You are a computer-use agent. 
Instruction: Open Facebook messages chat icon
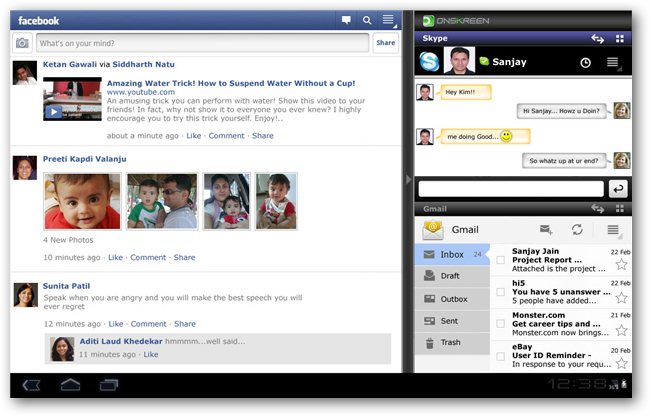[346, 20]
